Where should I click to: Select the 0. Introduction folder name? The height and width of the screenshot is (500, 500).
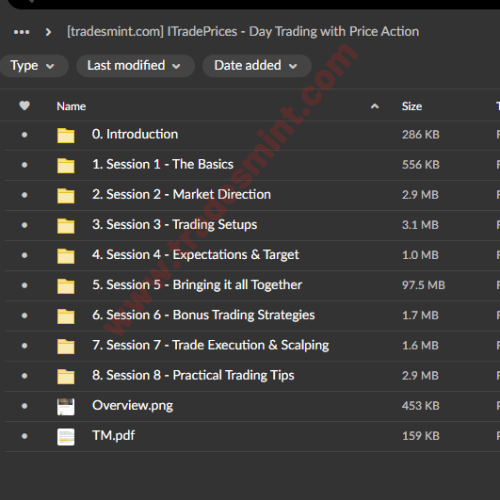(135, 134)
